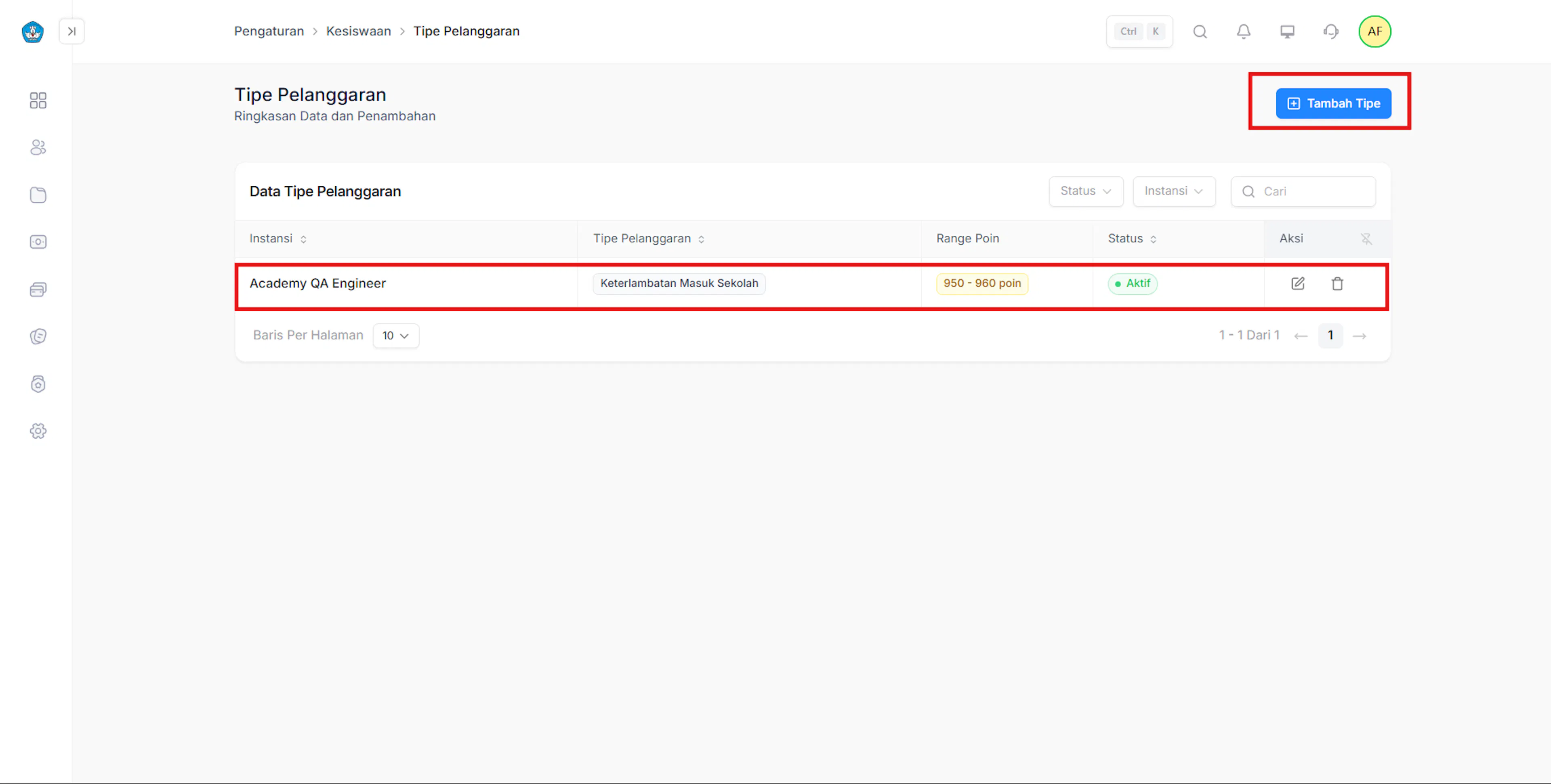Open the dashboard grid icon in sidebar
Image resolution: width=1551 pixels, height=784 pixels.
pos(38,101)
